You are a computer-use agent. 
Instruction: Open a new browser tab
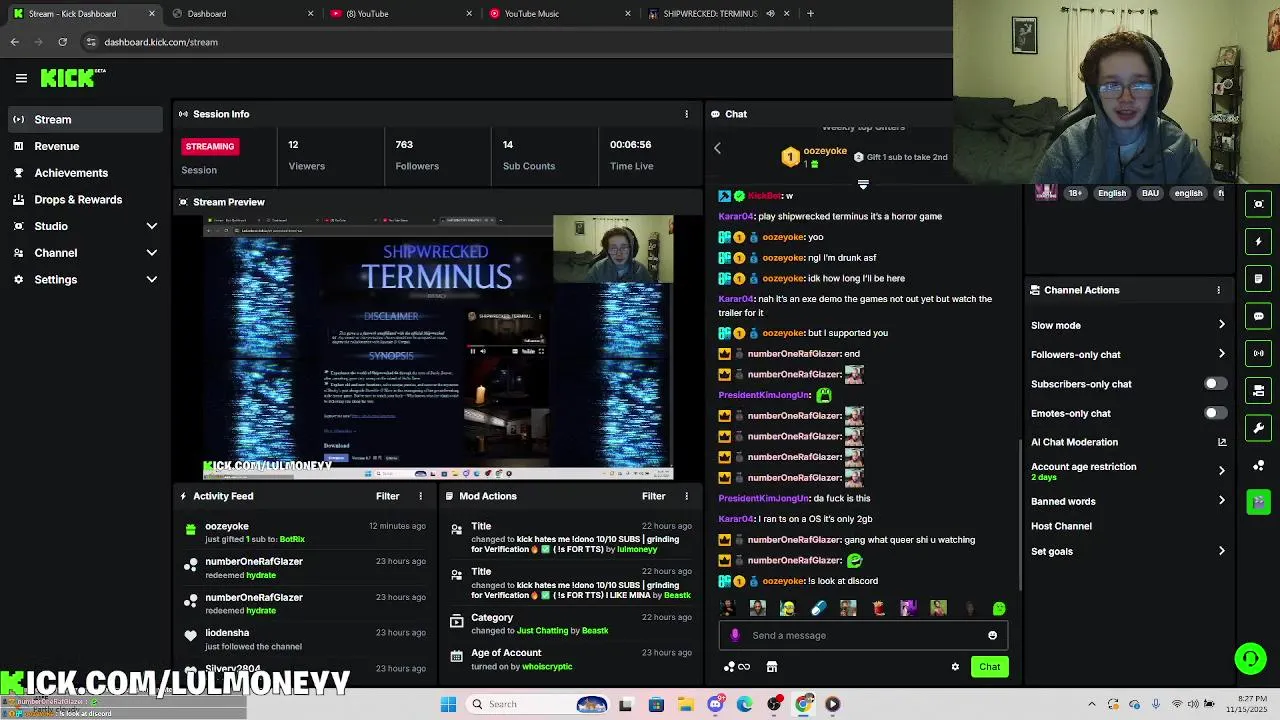pos(810,14)
